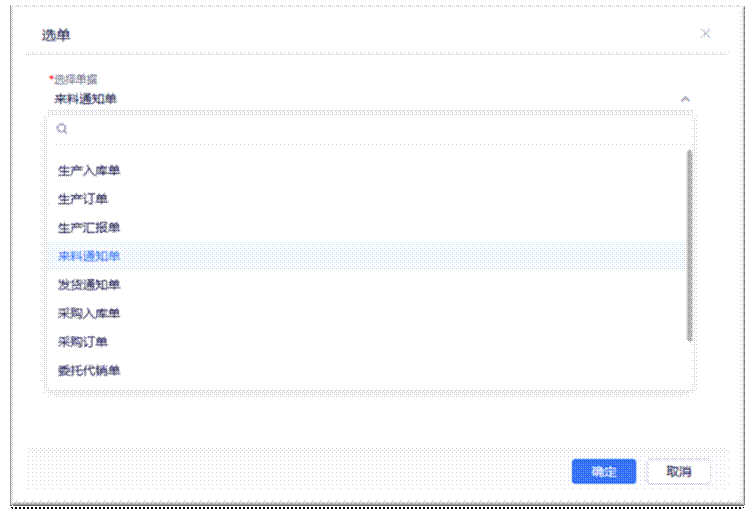Image resolution: width=755 pixels, height=519 pixels.
Task: Pick 生产汇报单 in the dropdown list
Action: coord(89,228)
